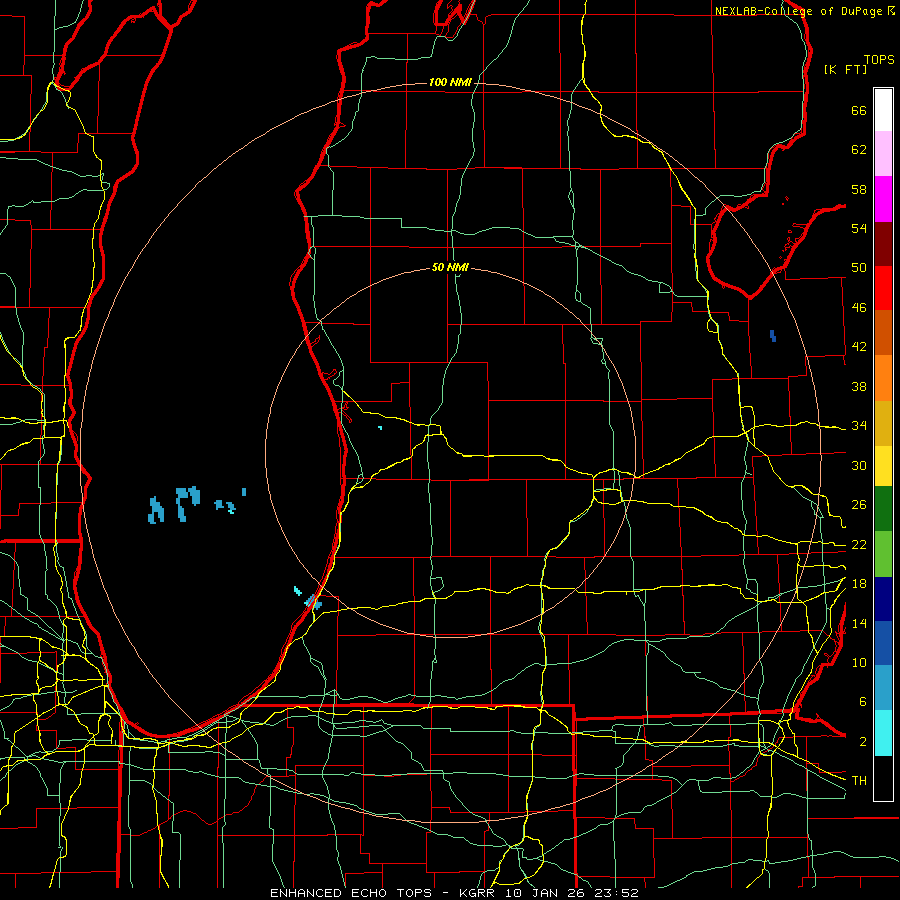Click the 22 legend value
Screen dimensions: 900x900
tap(859, 544)
